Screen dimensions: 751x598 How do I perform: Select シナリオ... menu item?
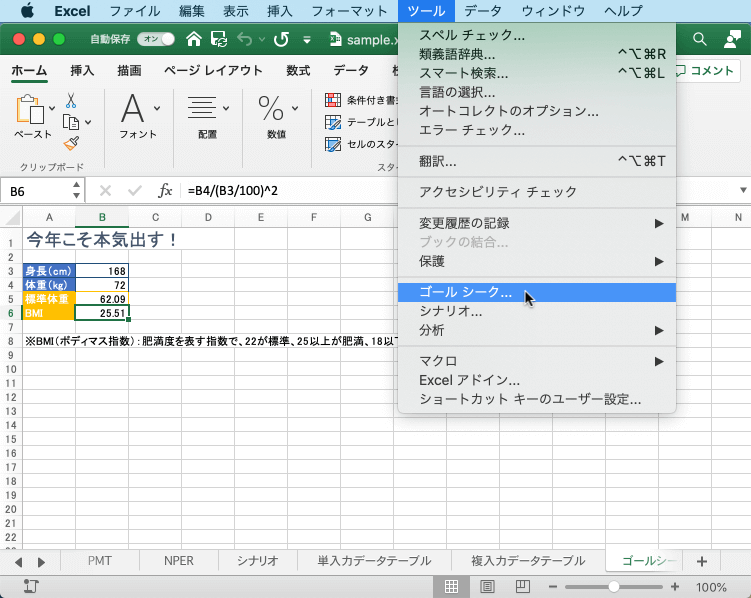tap(536, 311)
